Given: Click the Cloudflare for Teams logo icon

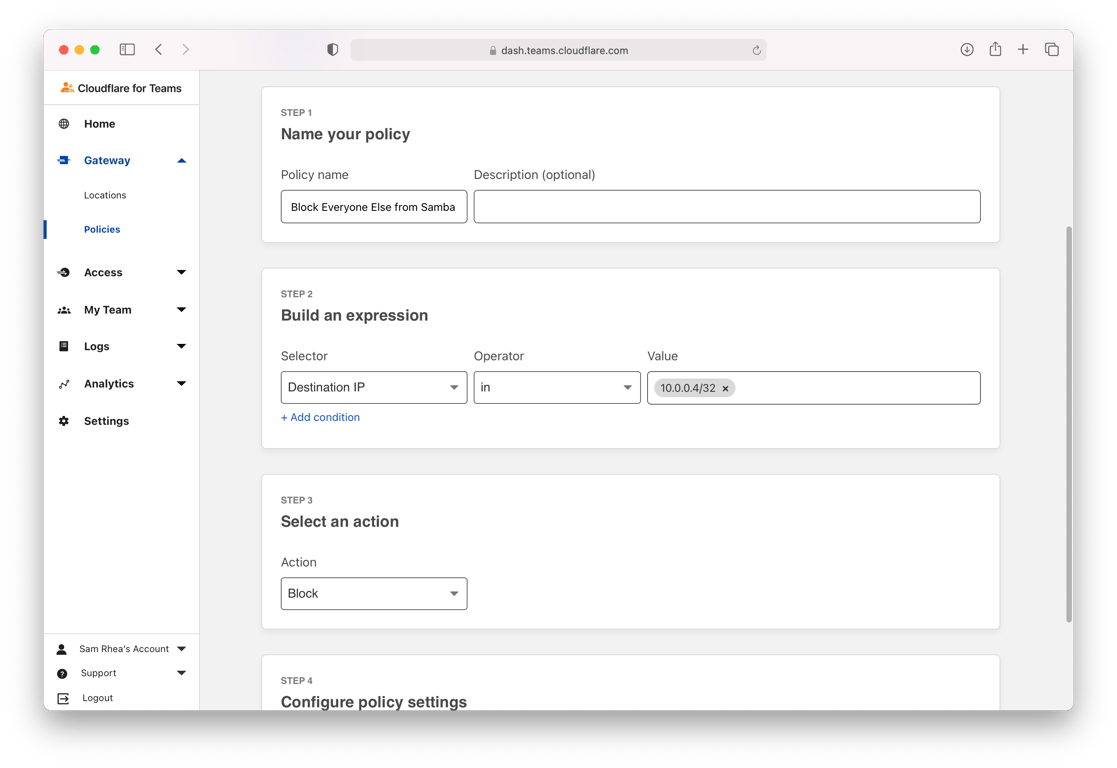Looking at the screenshot, I should tap(67, 88).
